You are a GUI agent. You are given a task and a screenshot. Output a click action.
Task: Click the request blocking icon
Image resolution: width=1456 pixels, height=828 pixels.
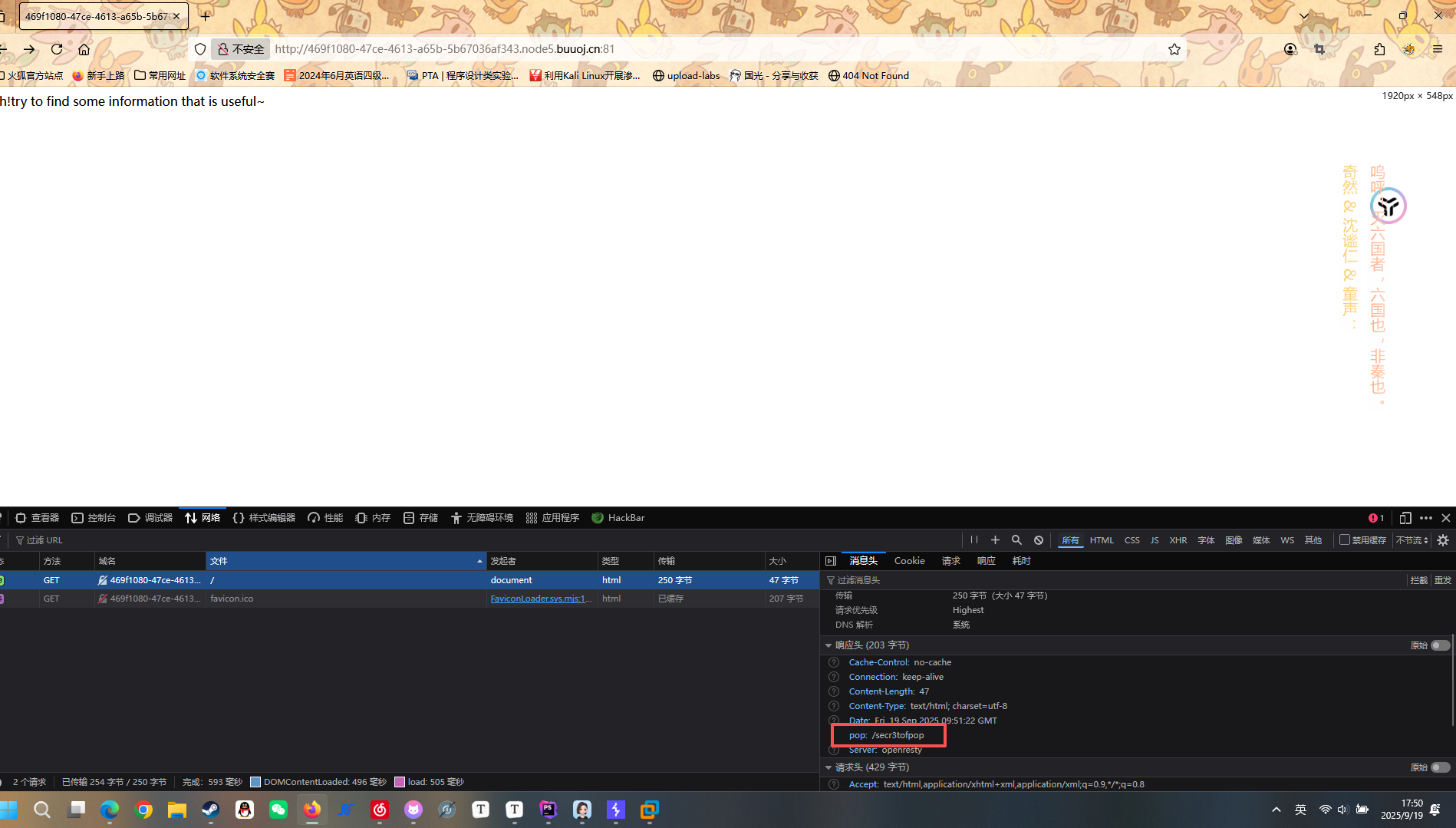coord(1038,540)
